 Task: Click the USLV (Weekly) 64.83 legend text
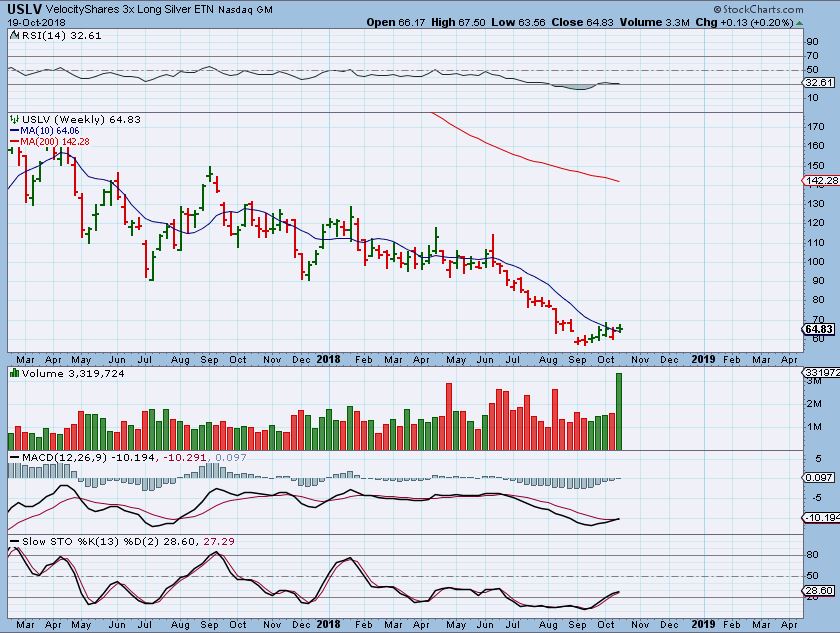point(81,119)
